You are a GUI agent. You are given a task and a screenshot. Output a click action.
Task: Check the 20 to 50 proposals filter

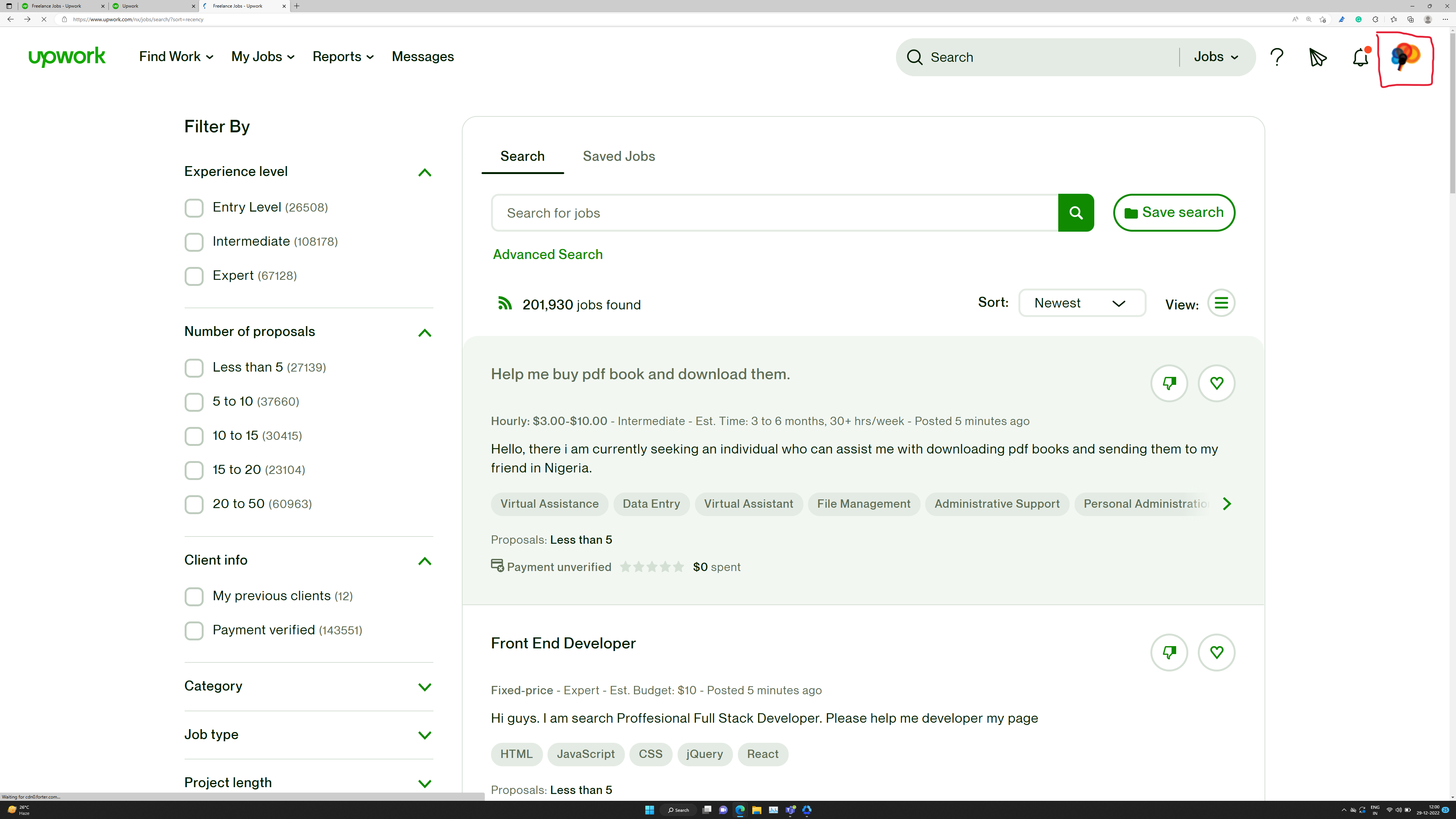coord(194,504)
